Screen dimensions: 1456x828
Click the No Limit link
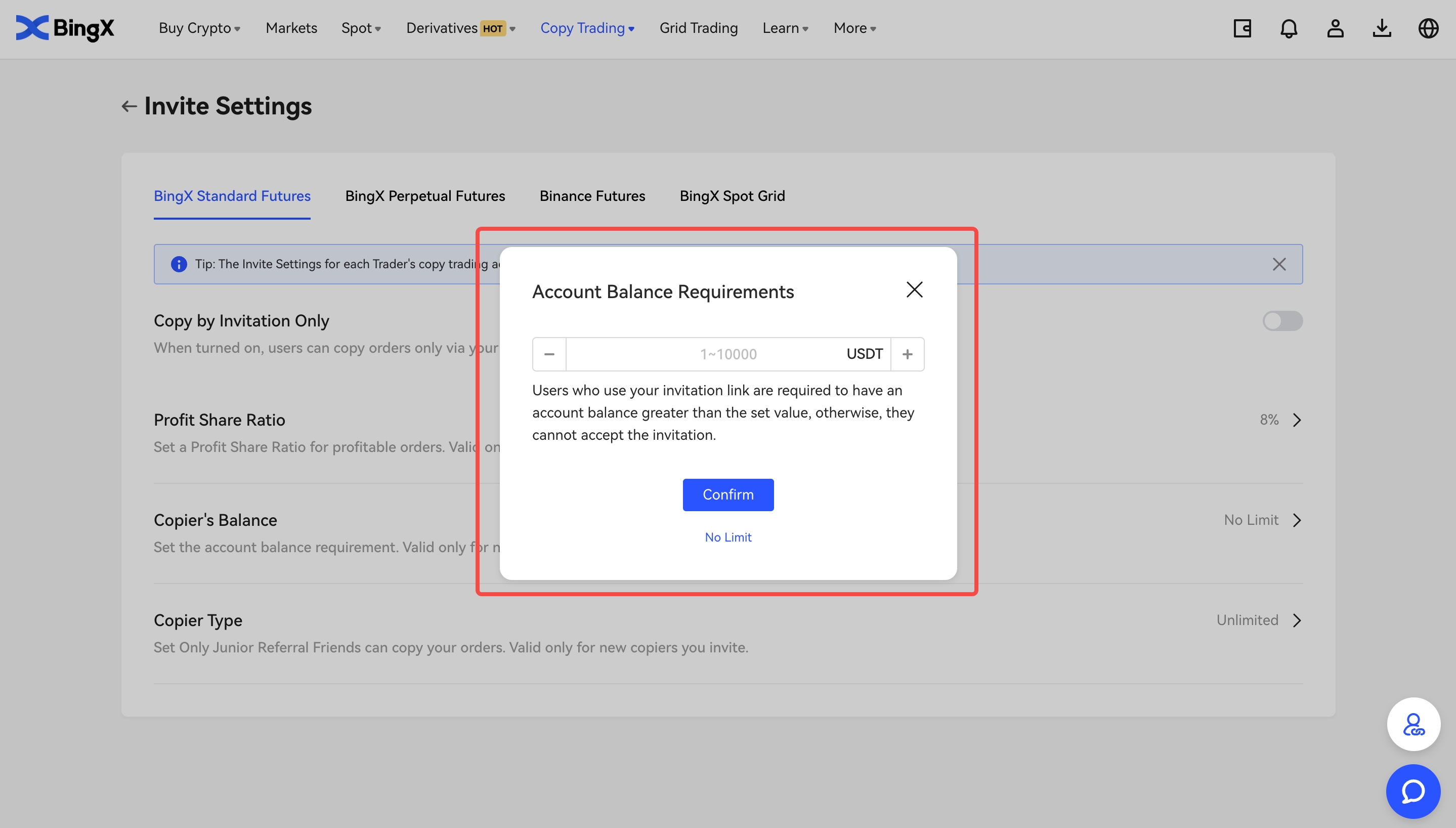(x=728, y=537)
